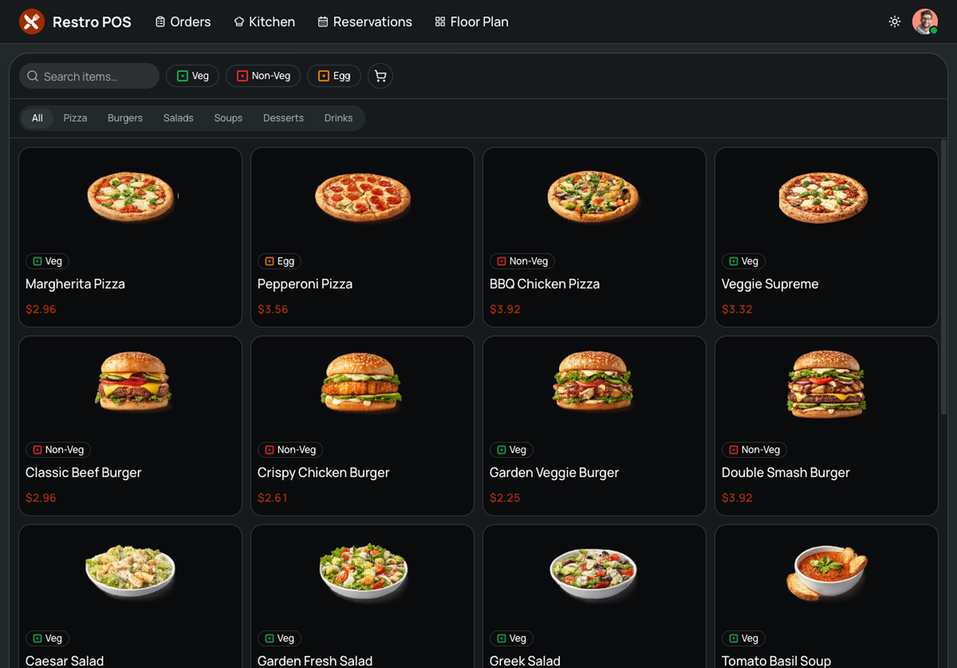Switch to the Burgers category
The height and width of the screenshot is (668, 957).
tap(125, 118)
